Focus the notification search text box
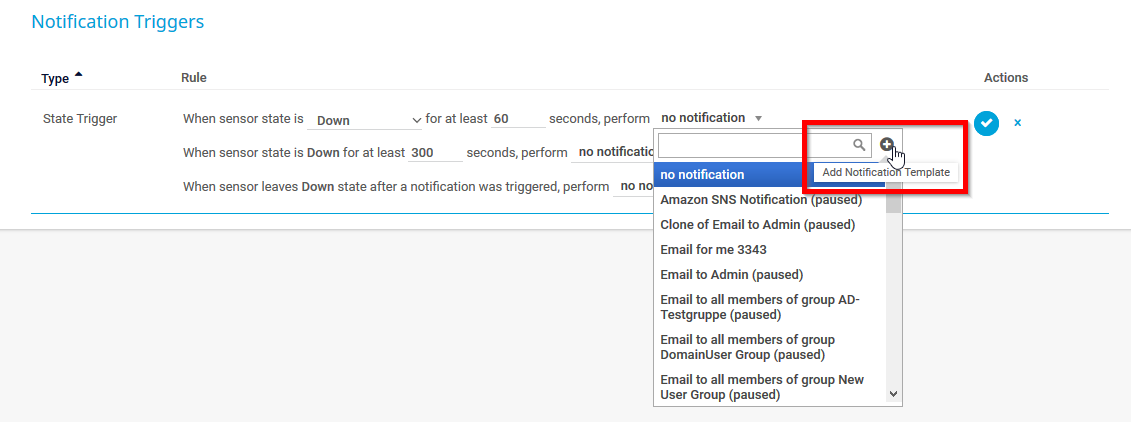 pyautogui.click(x=754, y=145)
